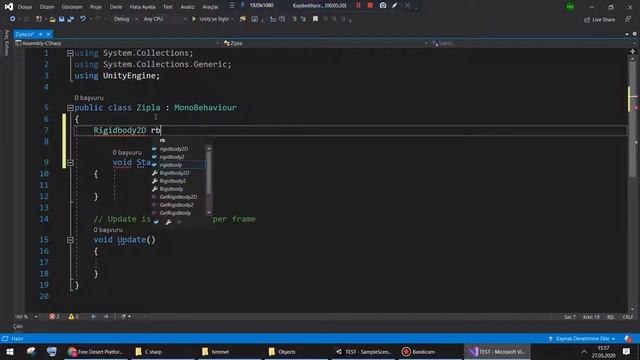Click the Bandicam stop recording icon
The width and height of the screenshot is (640, 360).
(x=370, y=5)
